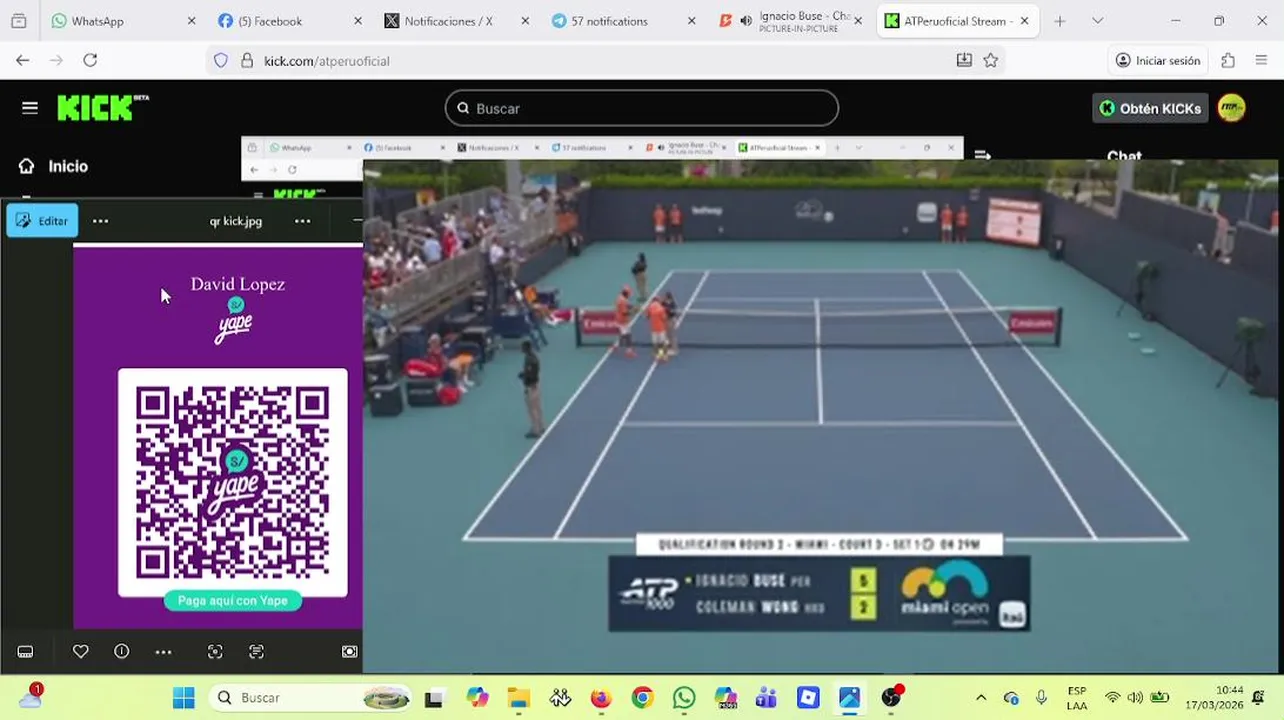1284x720 pixels.
Task: Open a new browser tab
Action: coord(1060,21)
